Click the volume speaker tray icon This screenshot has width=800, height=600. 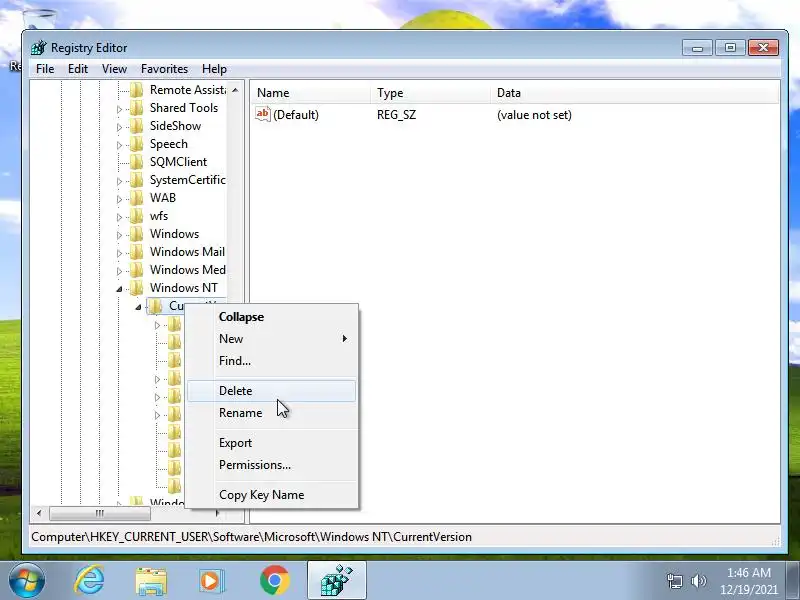[698, 581]
